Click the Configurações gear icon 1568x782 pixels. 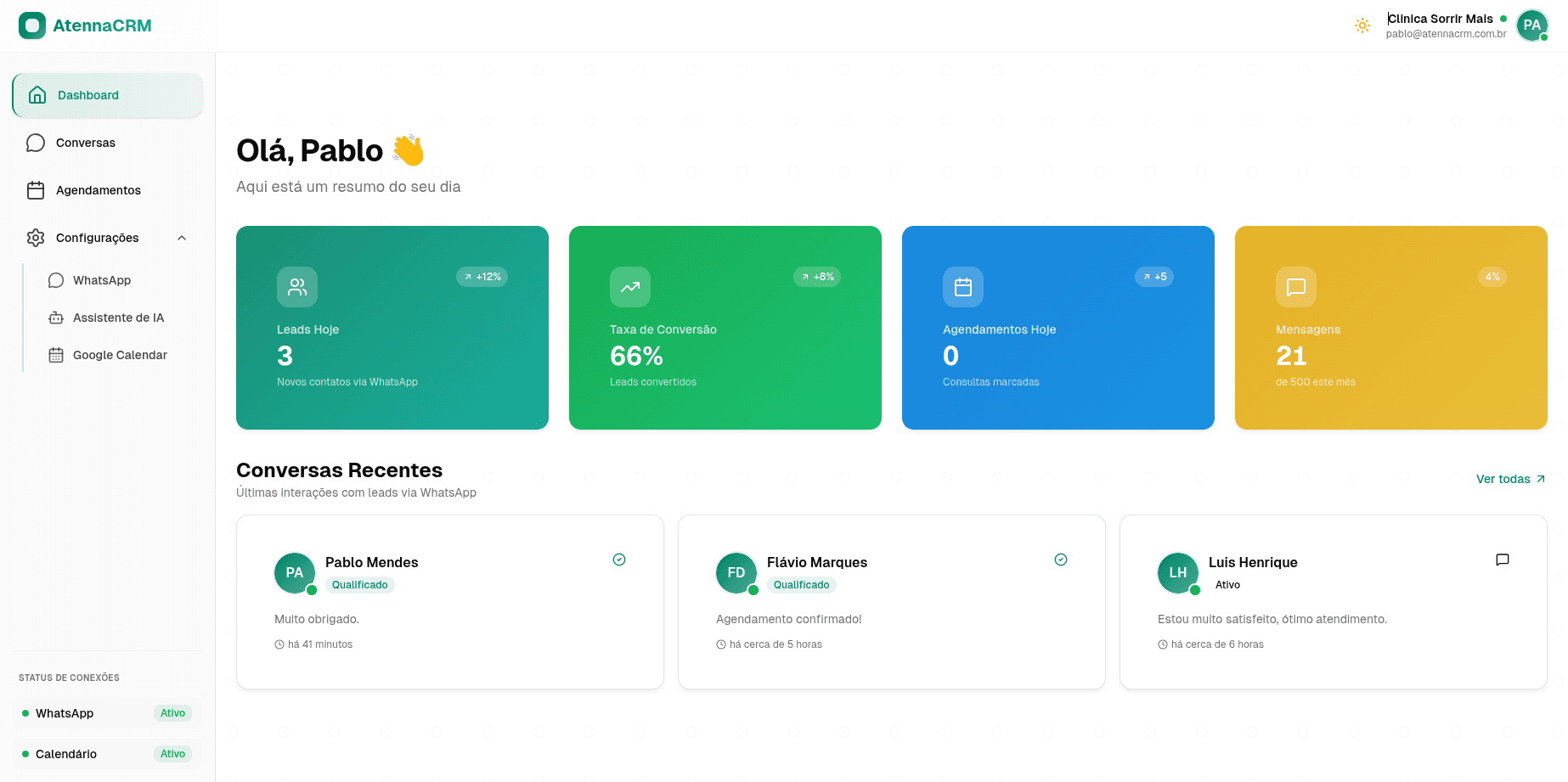(x=36, y=238)
